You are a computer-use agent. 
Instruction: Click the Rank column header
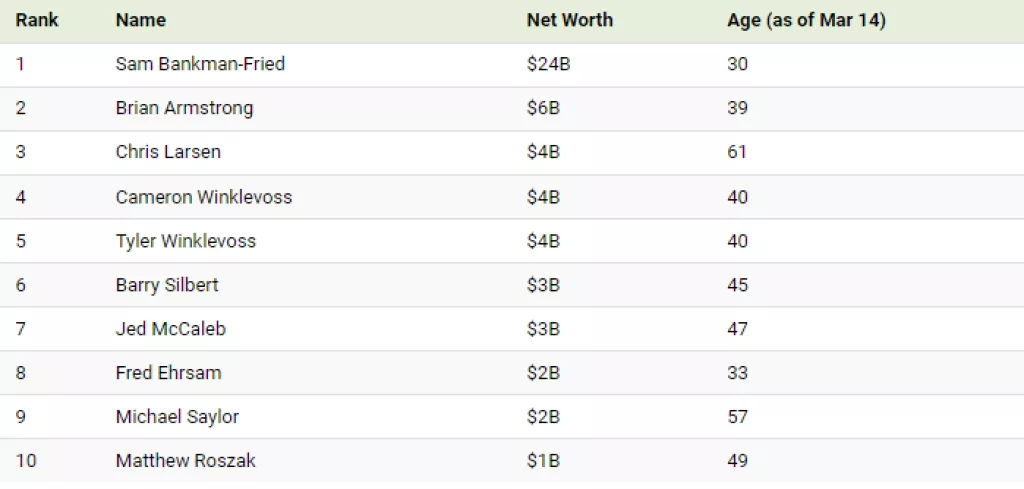click(x=37, y=20)
